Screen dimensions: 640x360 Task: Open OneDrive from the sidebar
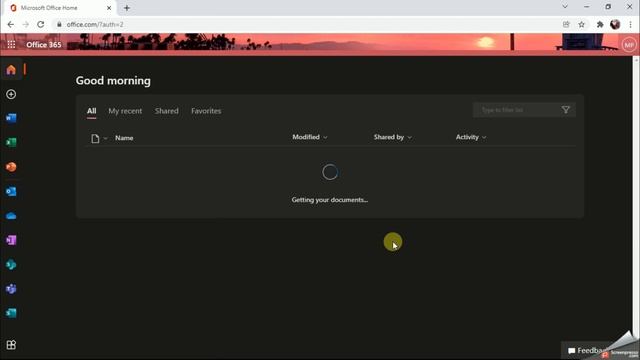[x=11, y=216]
